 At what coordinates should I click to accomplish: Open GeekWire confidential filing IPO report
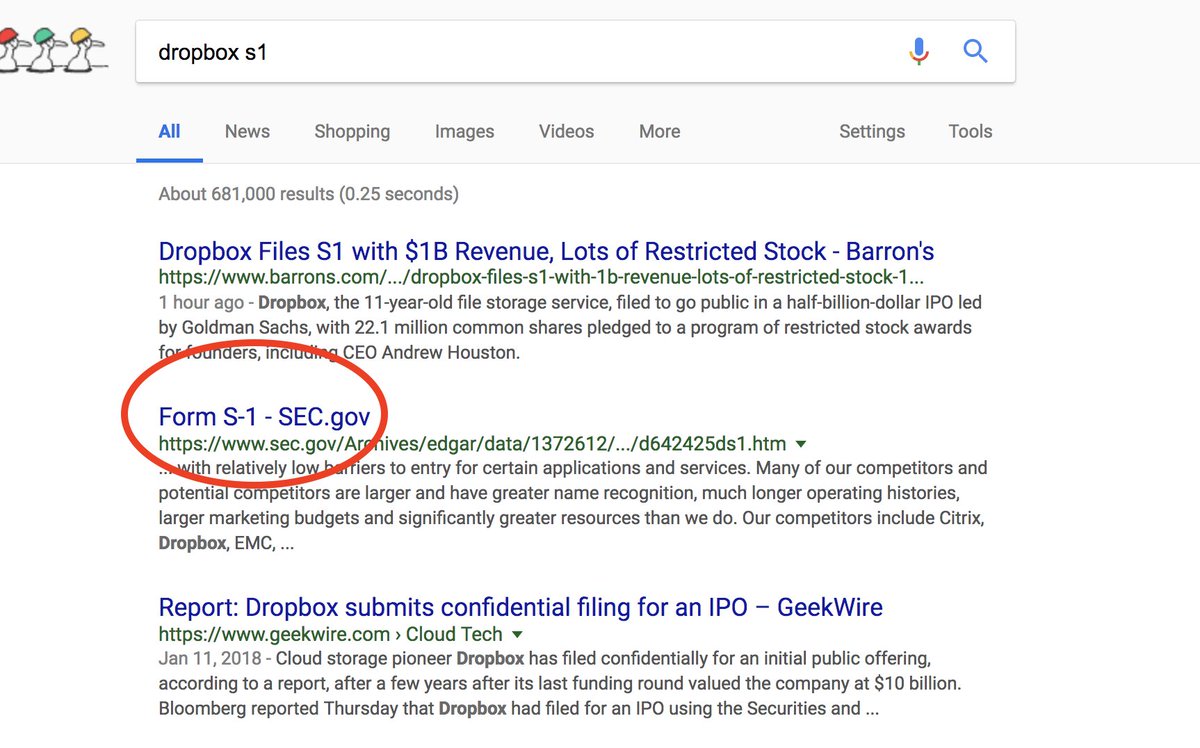click(x=521, y=607)
